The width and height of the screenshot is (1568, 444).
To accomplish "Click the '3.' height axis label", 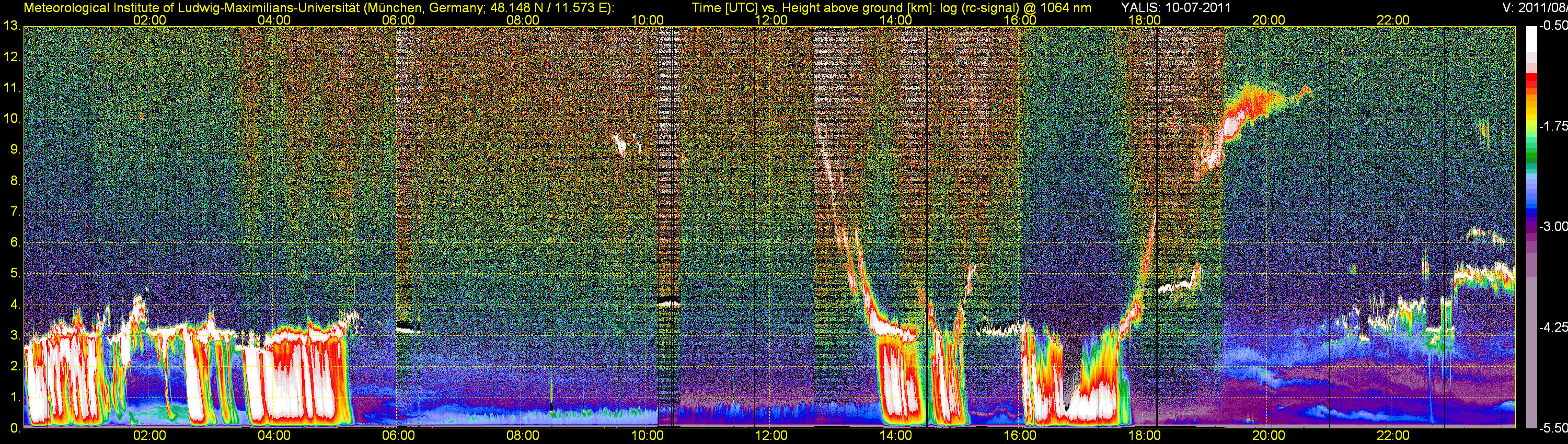I will (15, 335).
